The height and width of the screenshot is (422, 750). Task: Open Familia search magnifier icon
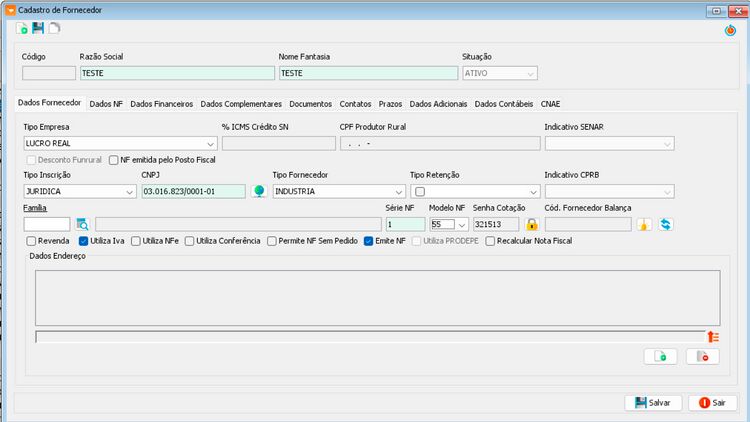(82, 224)
